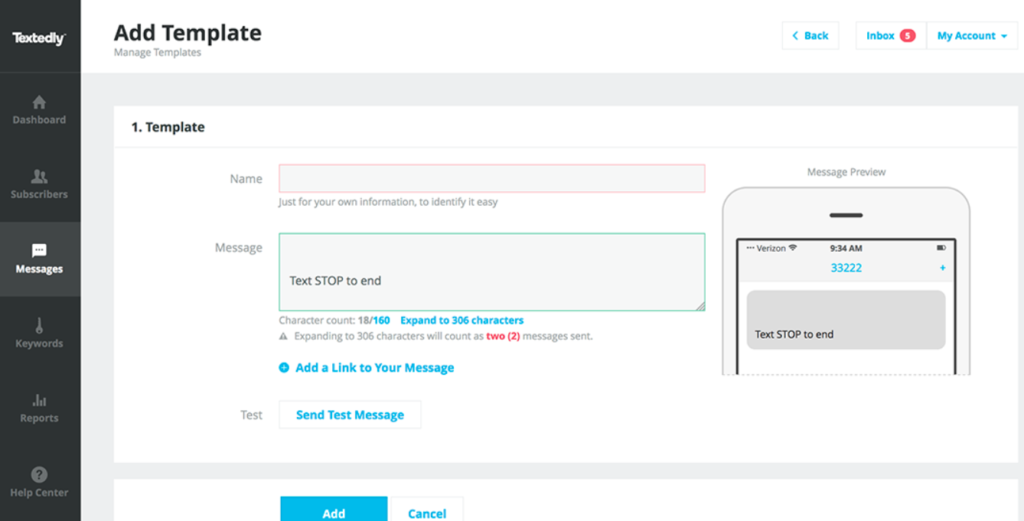Open Reports bar chart icon
The height and width of the screenshot is (521, 1024).
pyautogui.click(x=39, y=400)
